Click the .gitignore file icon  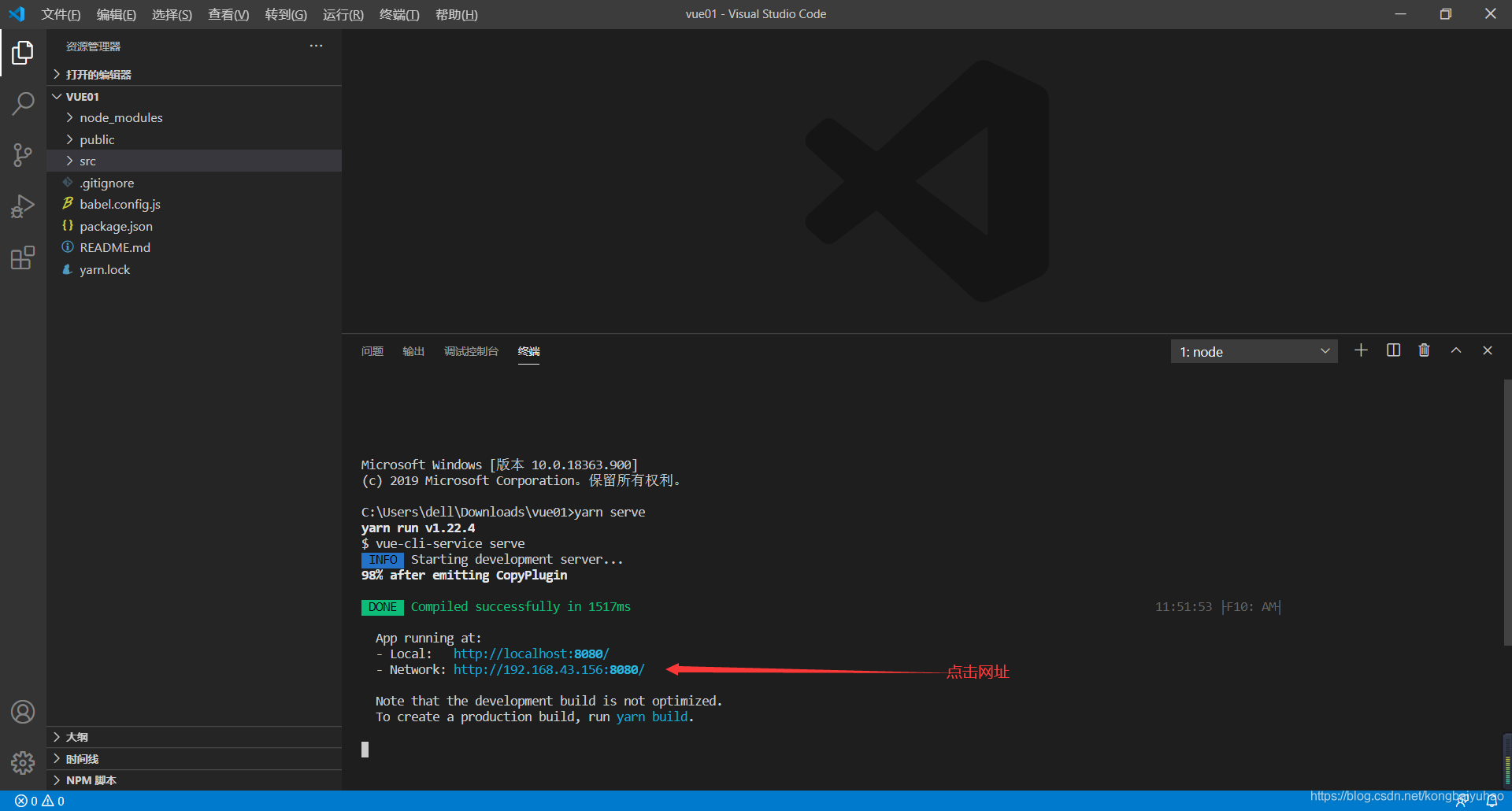coord(68,182)
